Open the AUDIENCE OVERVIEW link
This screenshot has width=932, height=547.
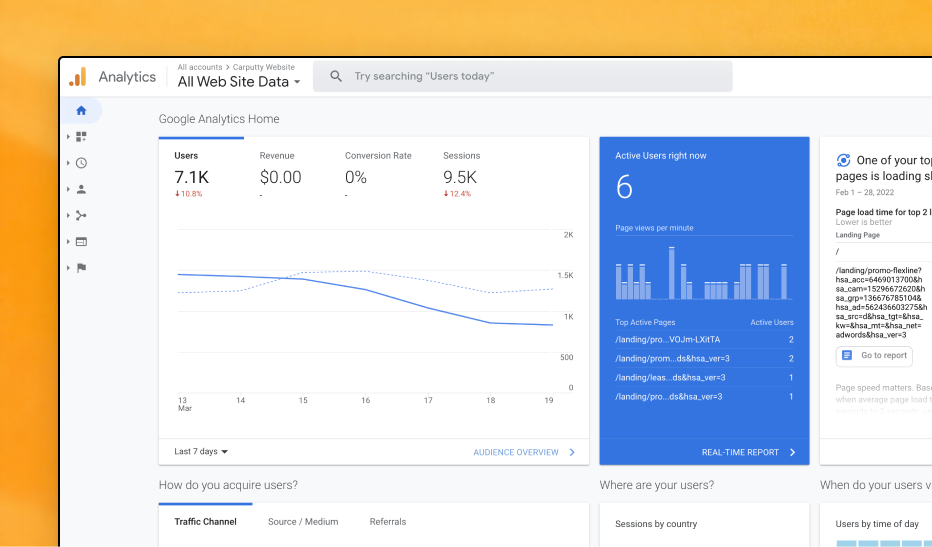point(516,452)
